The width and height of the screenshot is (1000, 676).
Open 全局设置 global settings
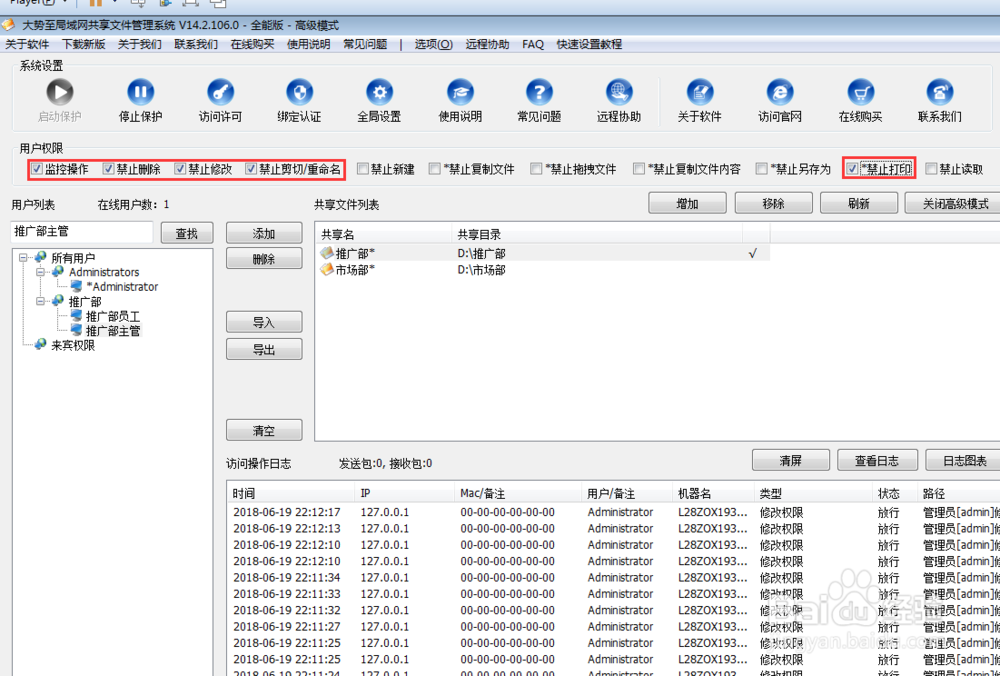(380, 93)
